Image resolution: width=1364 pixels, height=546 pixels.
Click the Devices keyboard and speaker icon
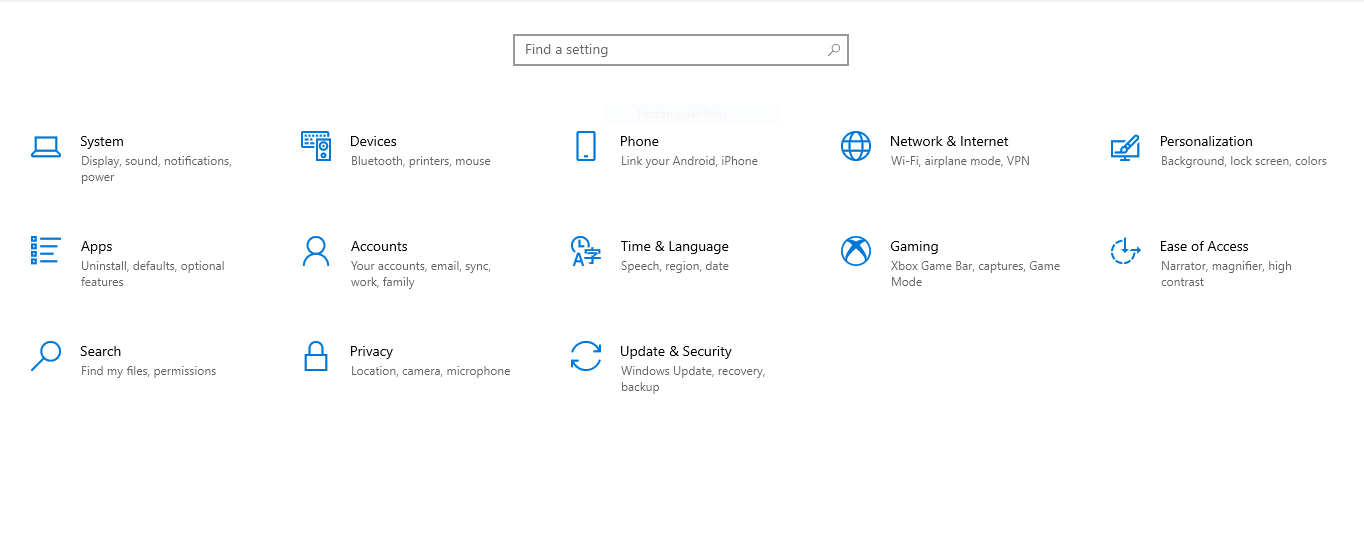coord(316,146)
